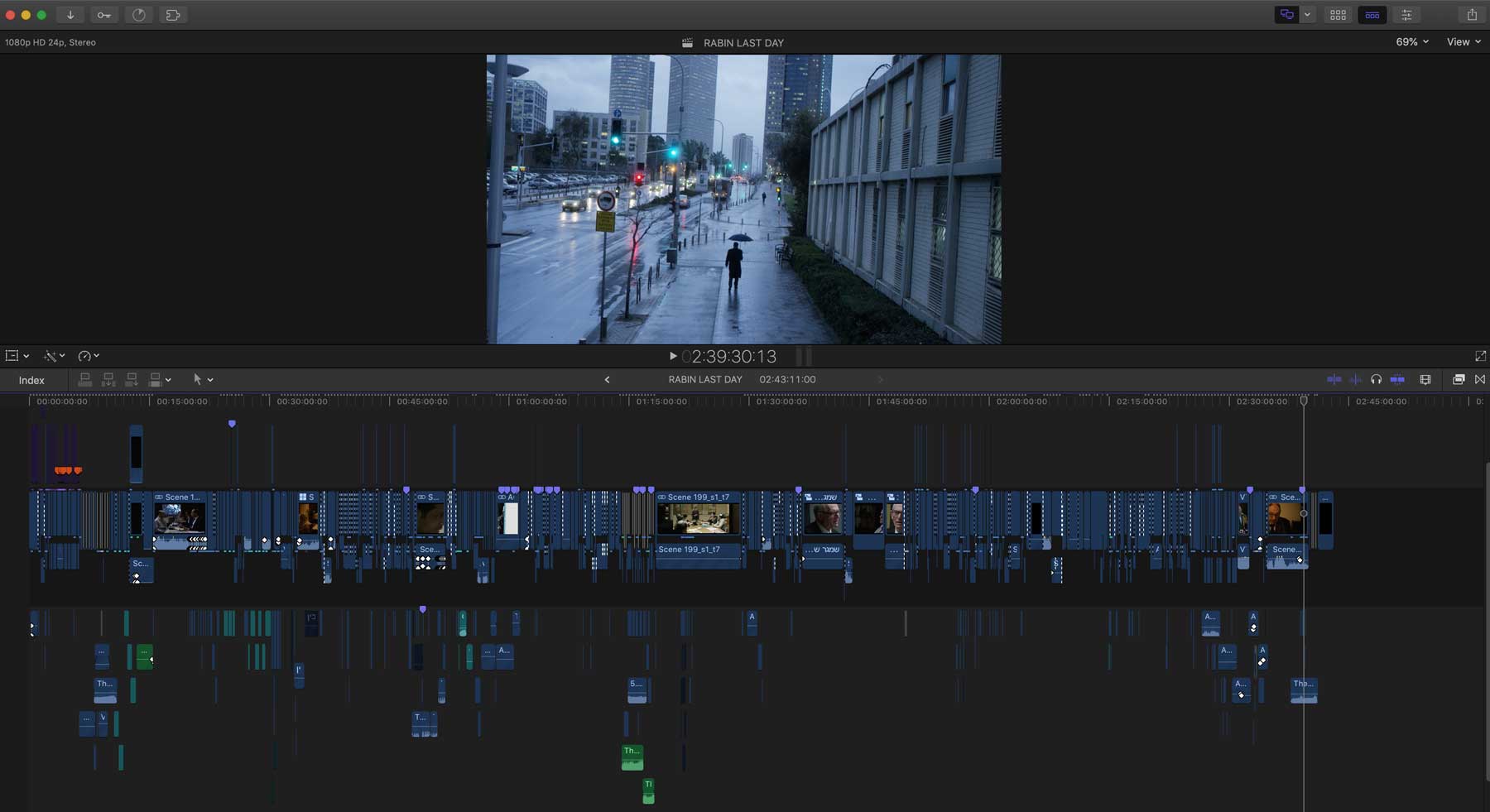Open the Transitions browser icon

click(x=1480, y=380)
